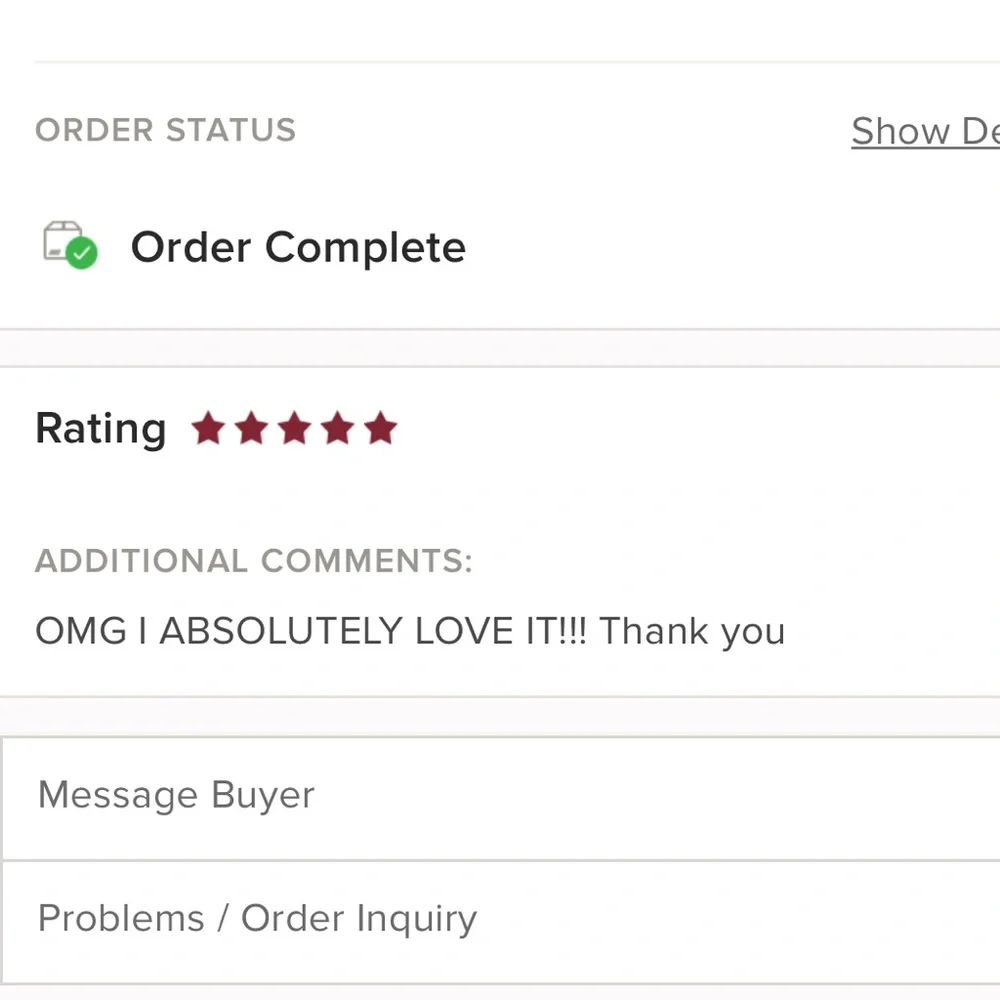
Task: Click the word "Inquiry" in bottom row
Action: click(416, 920)
